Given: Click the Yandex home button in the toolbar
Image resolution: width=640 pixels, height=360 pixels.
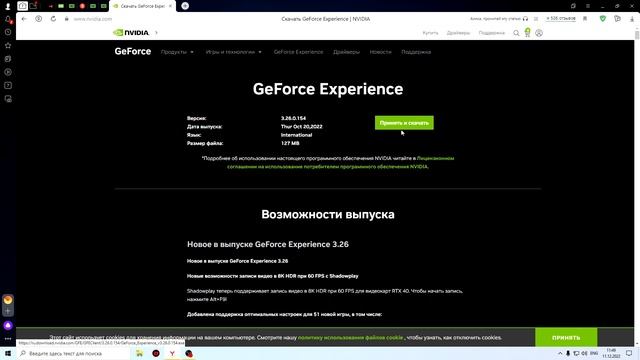Looking at the screenshot, I should (38, 19).
